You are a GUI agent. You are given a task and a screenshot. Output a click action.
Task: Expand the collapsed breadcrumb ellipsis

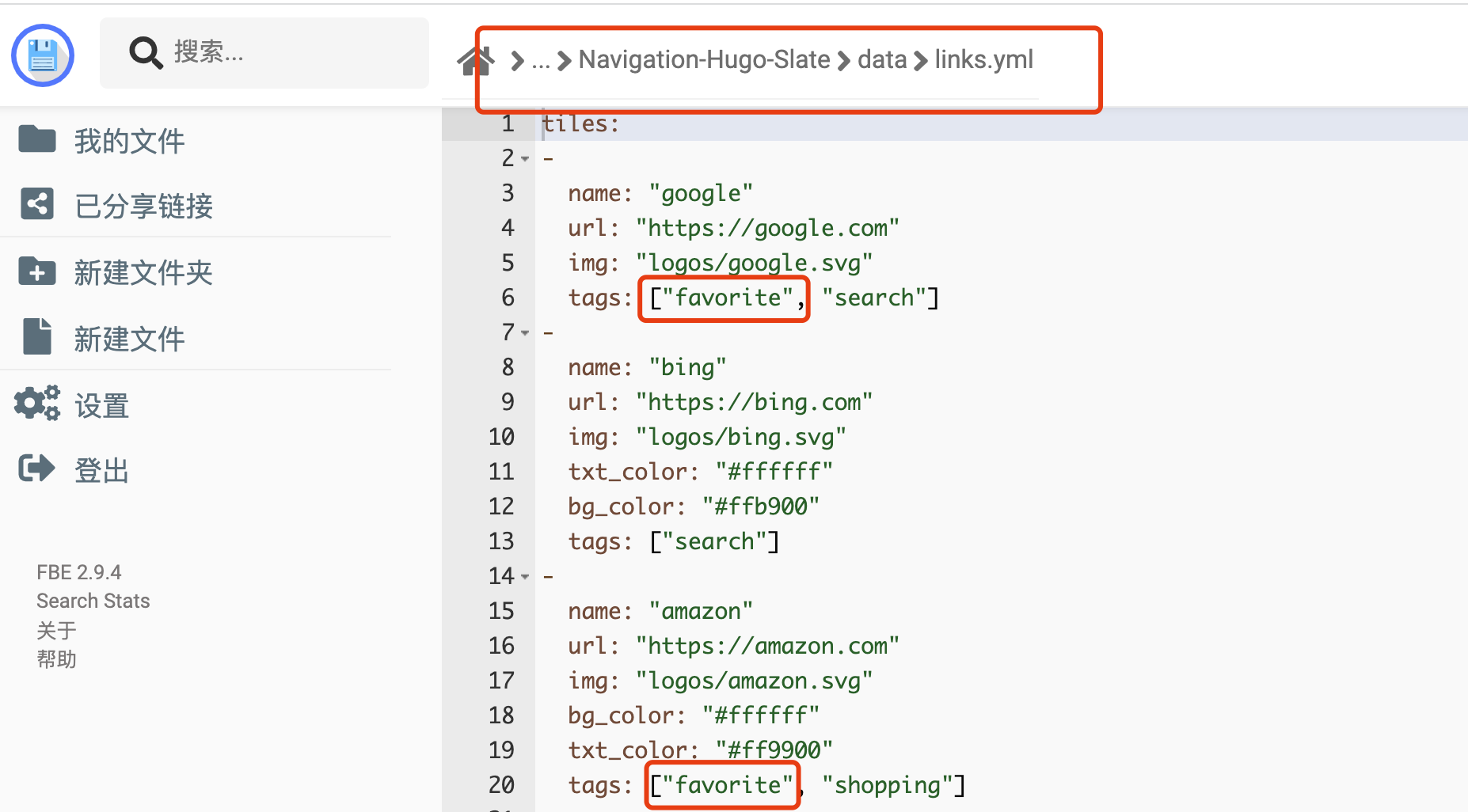[x=541, y=61]
